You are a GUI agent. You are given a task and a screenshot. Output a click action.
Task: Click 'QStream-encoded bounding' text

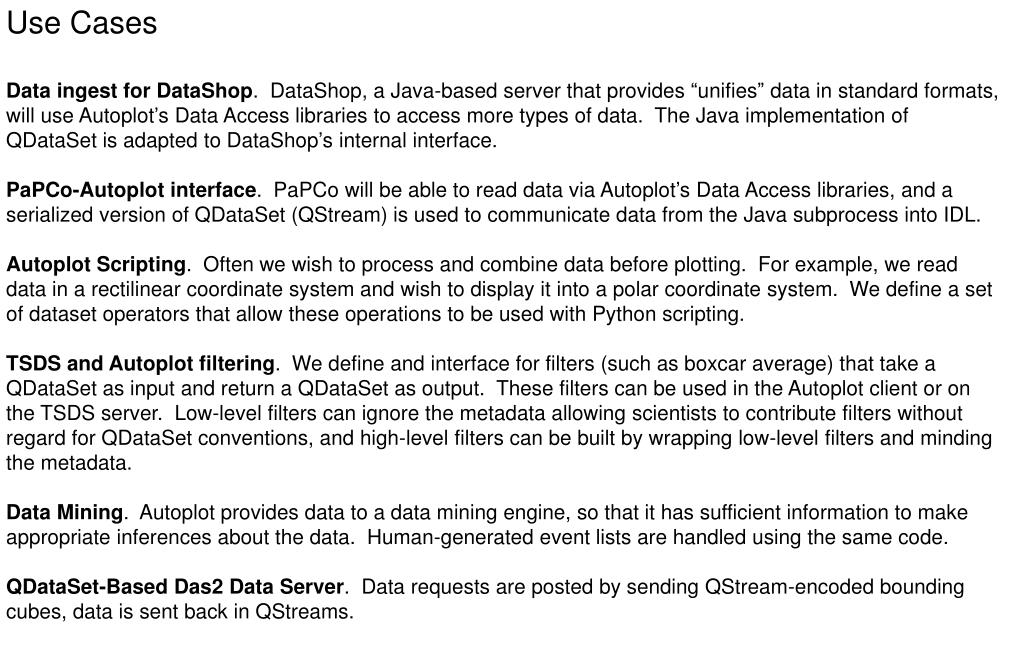tap(834, 586)
